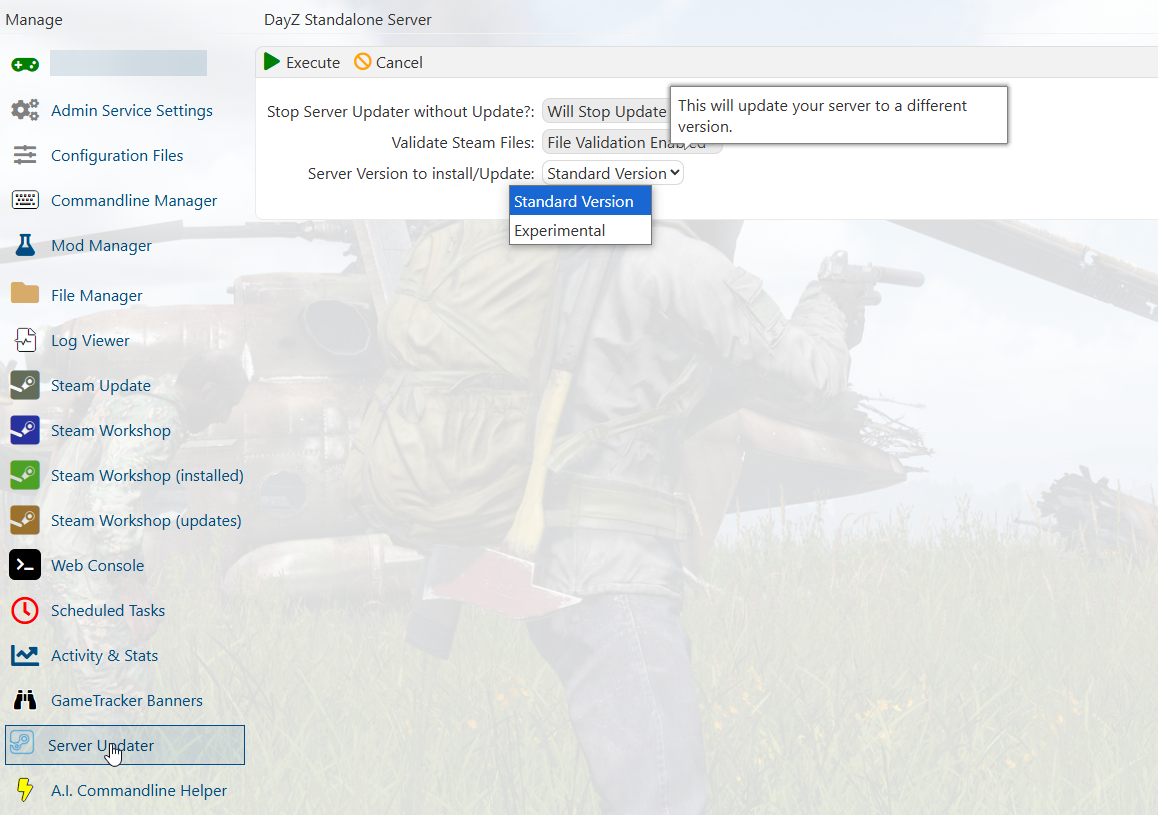
Task: Click the Cancel button label
Action: (x=399, y=63)
